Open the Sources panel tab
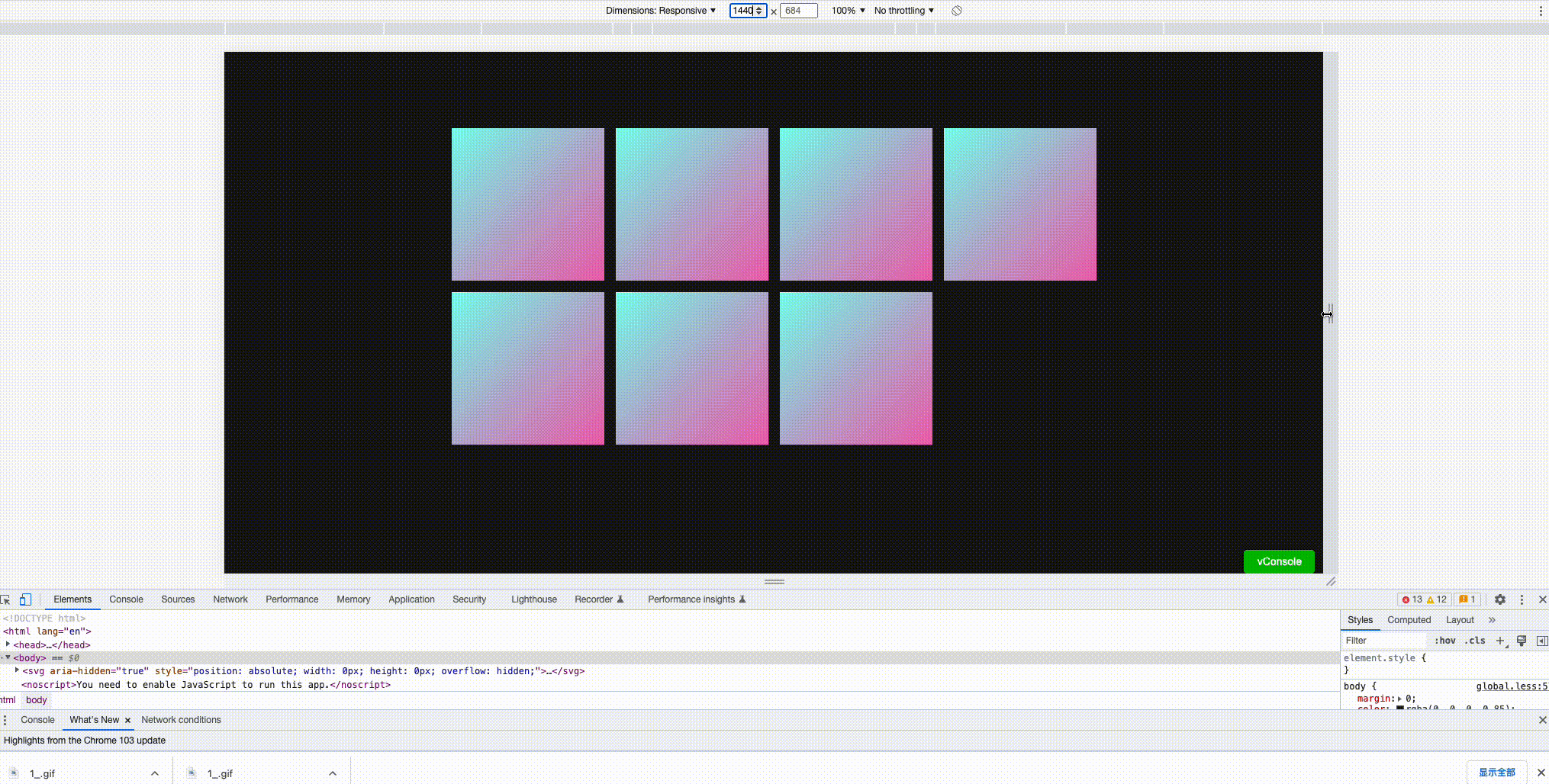The height and width of the screenshot is (784, 1549). point(178,599)
